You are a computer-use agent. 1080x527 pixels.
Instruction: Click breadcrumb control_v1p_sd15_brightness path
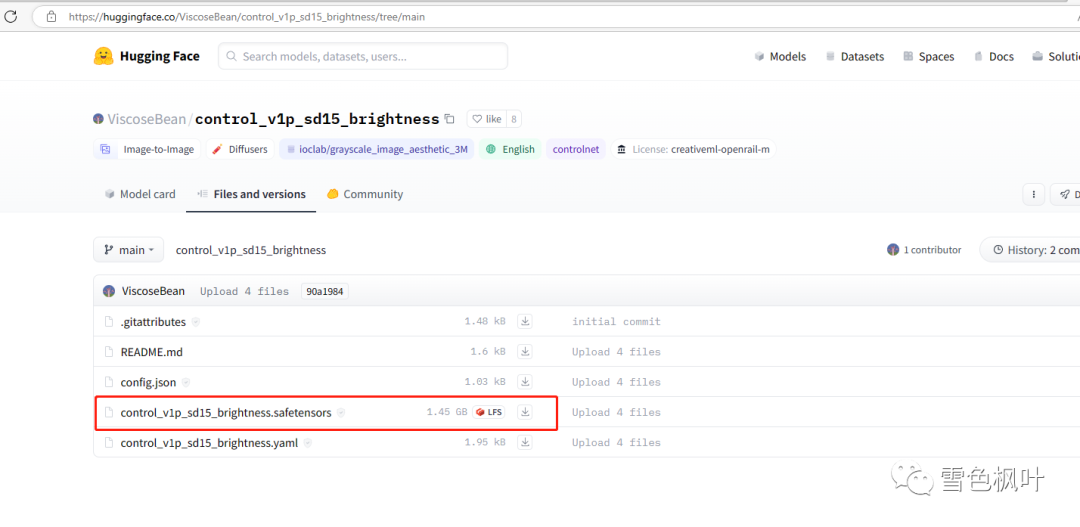coord(251,250)
